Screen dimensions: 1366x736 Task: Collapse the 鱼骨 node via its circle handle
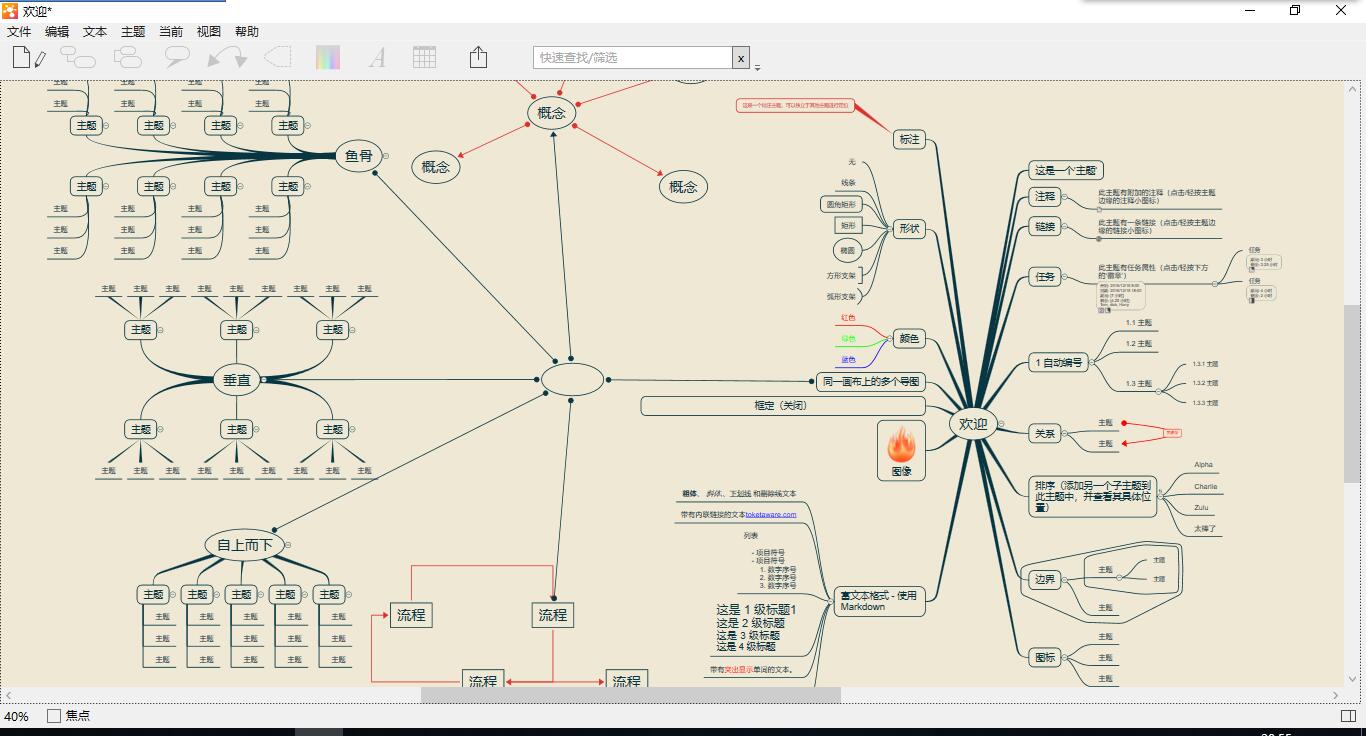coord(386,156)
